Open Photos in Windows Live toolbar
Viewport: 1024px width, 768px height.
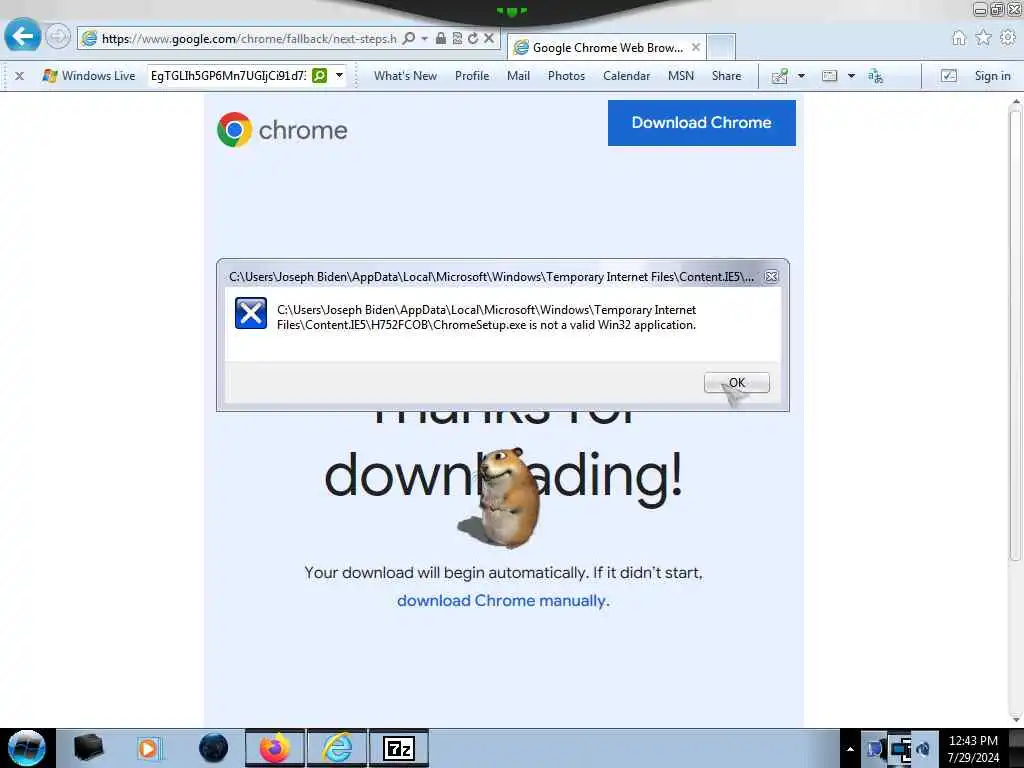(x=566, y=76)
